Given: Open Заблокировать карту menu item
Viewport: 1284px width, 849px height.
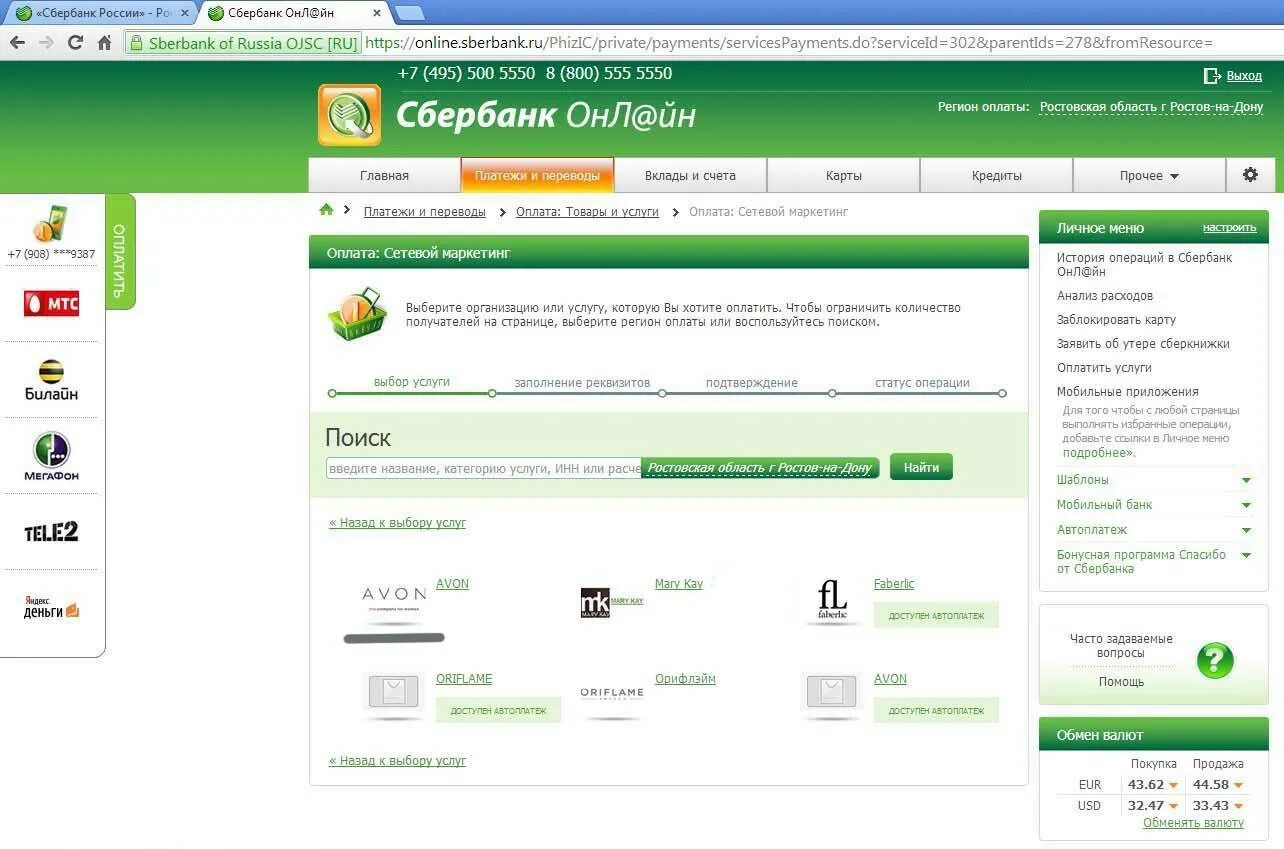Looking at the screenshot, I should 1116,320.
